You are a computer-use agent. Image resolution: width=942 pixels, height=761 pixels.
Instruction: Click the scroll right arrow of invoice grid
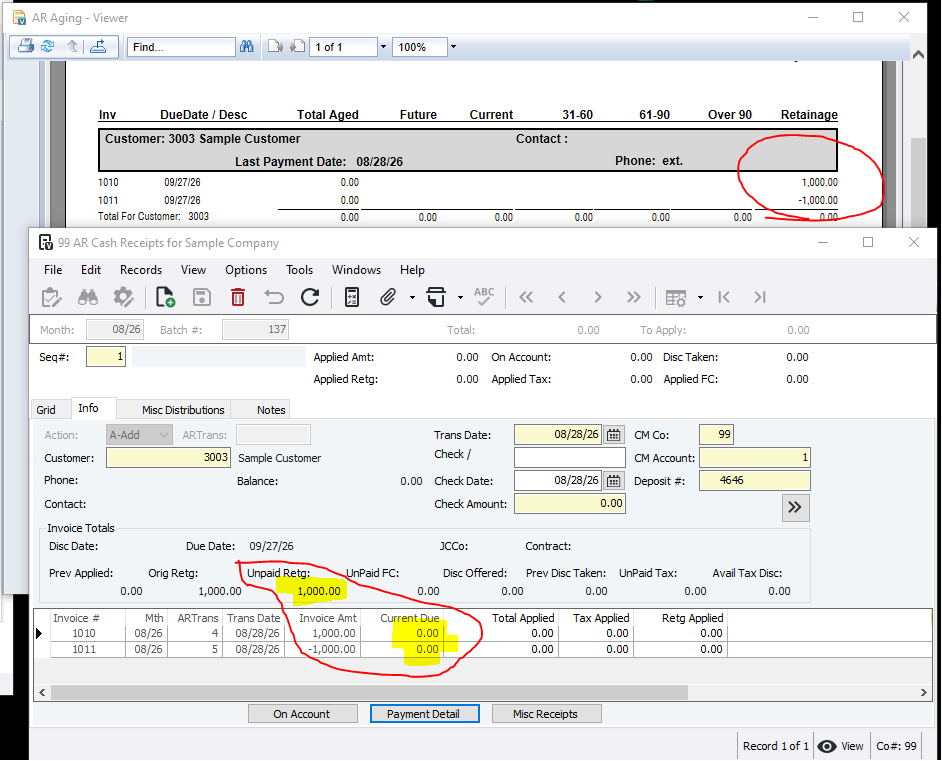[x=923, y=693]
